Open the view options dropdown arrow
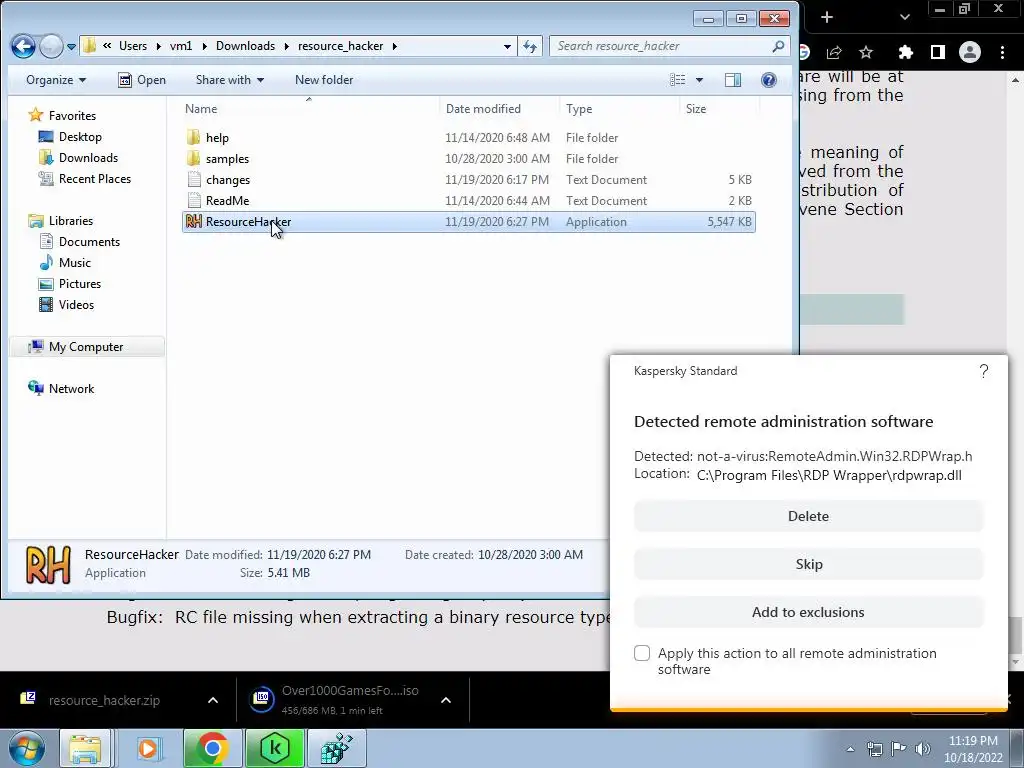 click(699, 80)
